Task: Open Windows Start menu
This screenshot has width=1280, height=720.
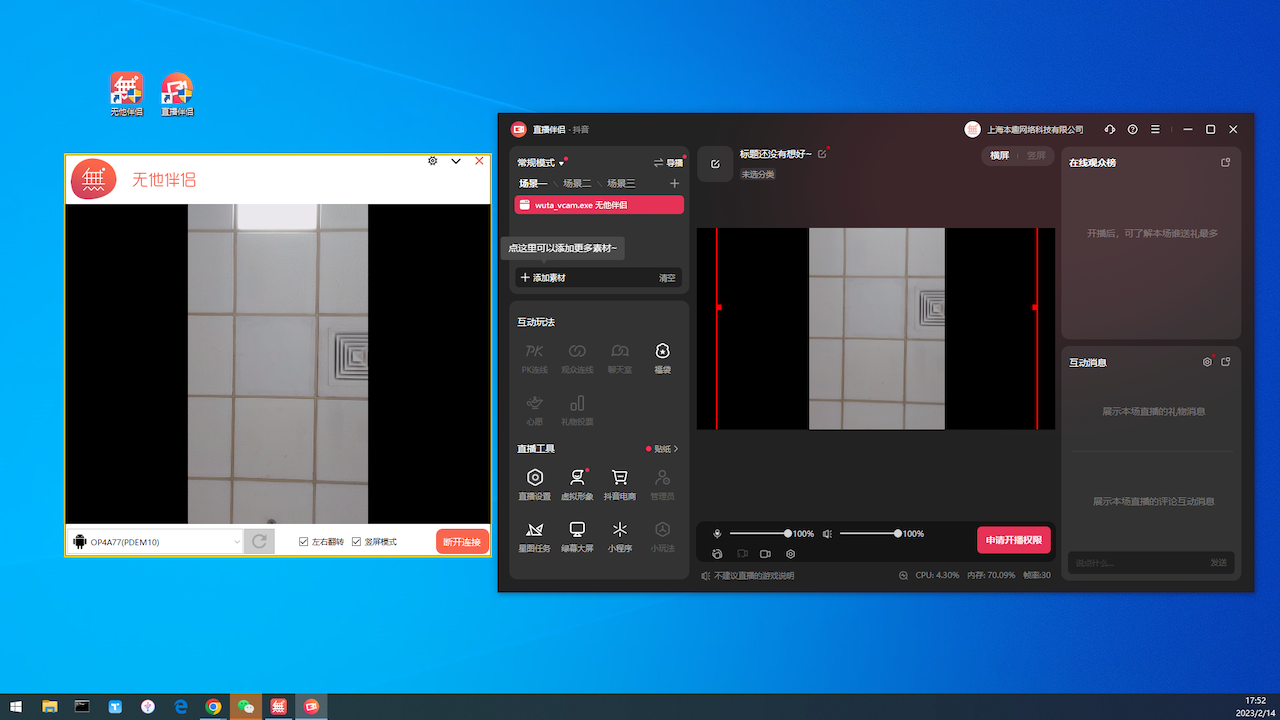Action: click(16, 706)
